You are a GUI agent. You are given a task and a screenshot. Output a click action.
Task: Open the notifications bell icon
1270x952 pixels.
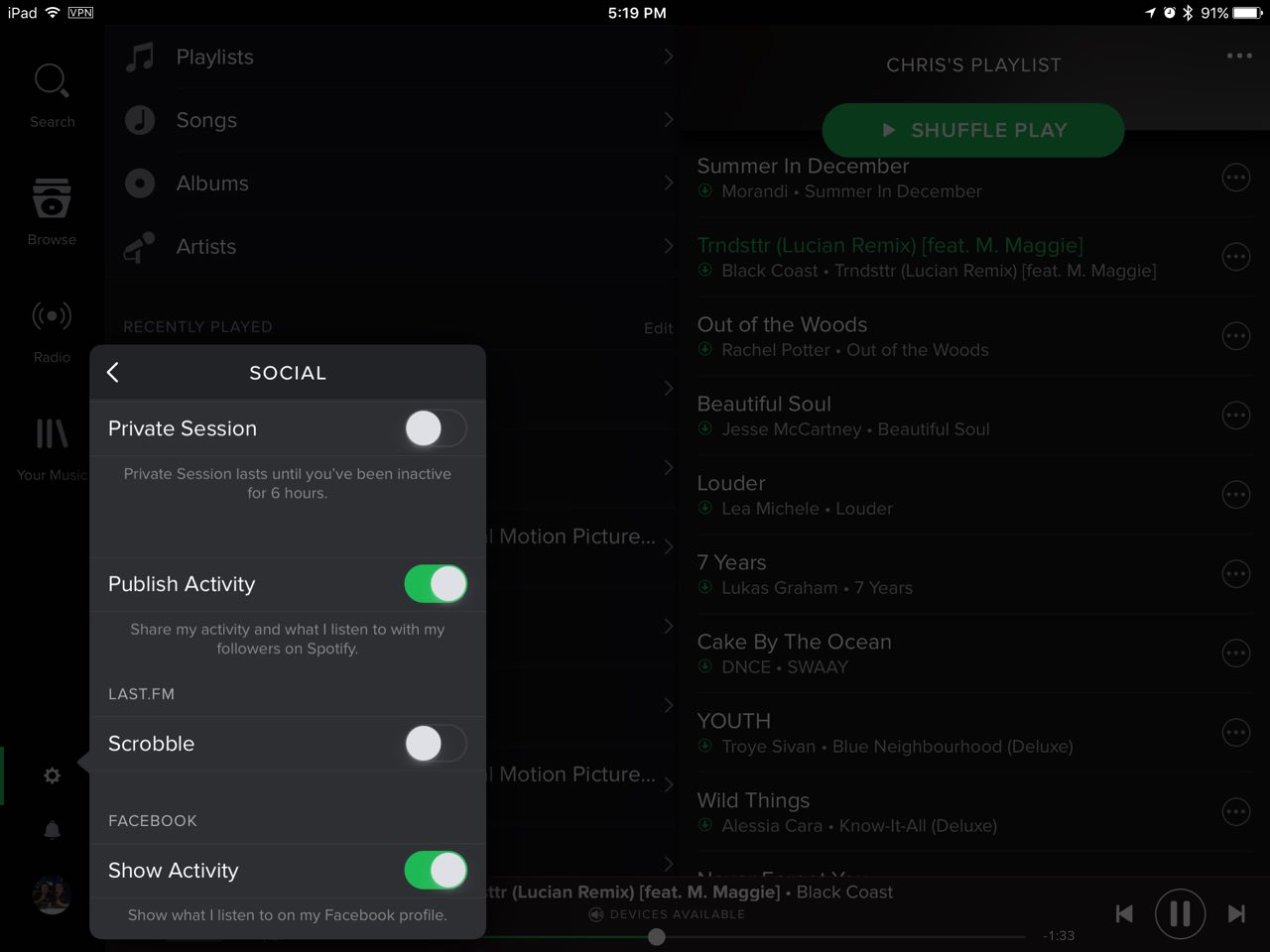click(x=52, y=830)
